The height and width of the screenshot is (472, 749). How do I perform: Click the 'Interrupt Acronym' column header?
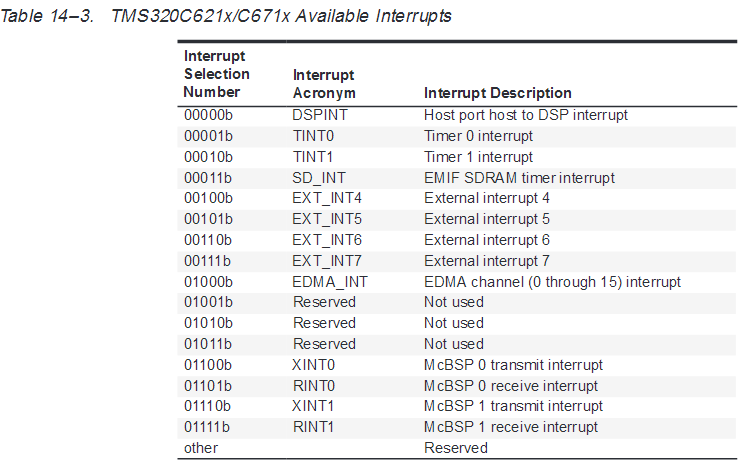pyautogui.click(x=325, y=84)
